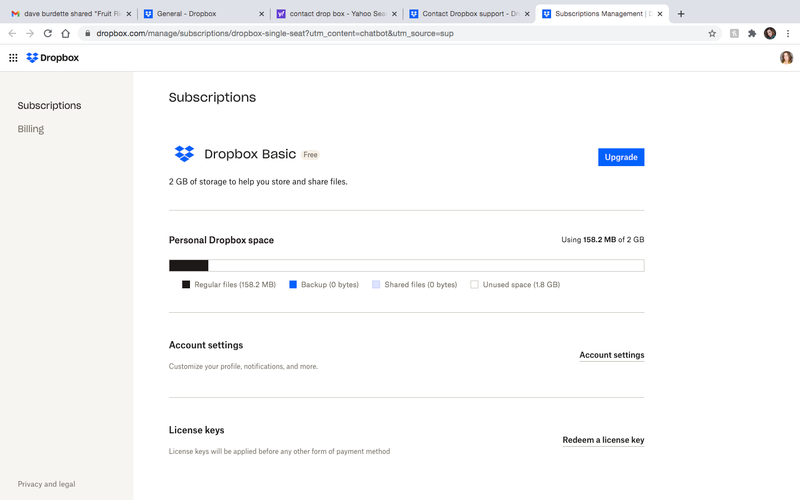Open the Chrome three-dot menu

[x=788, y=33]
